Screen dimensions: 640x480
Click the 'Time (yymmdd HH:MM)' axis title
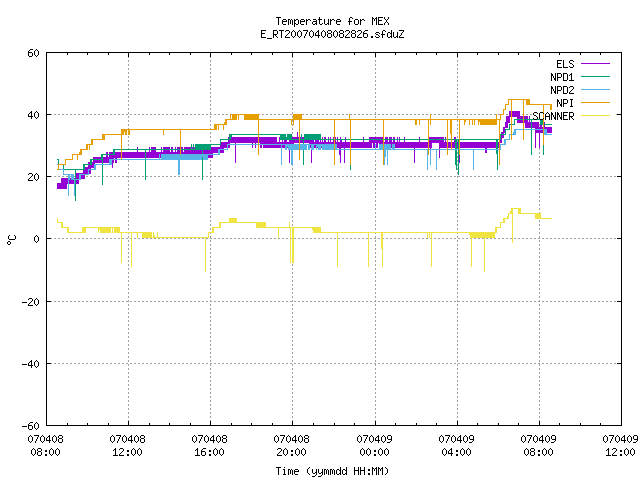pos(332,471)
